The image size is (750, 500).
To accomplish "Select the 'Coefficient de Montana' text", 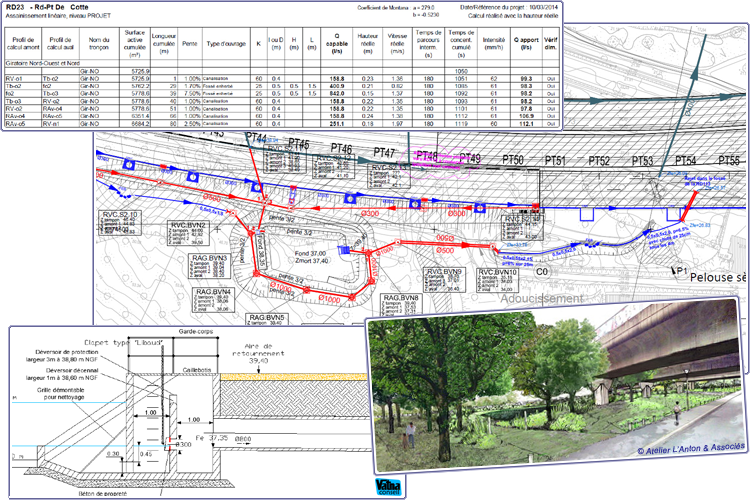I will pyautogui.click(x=383, y=8).
